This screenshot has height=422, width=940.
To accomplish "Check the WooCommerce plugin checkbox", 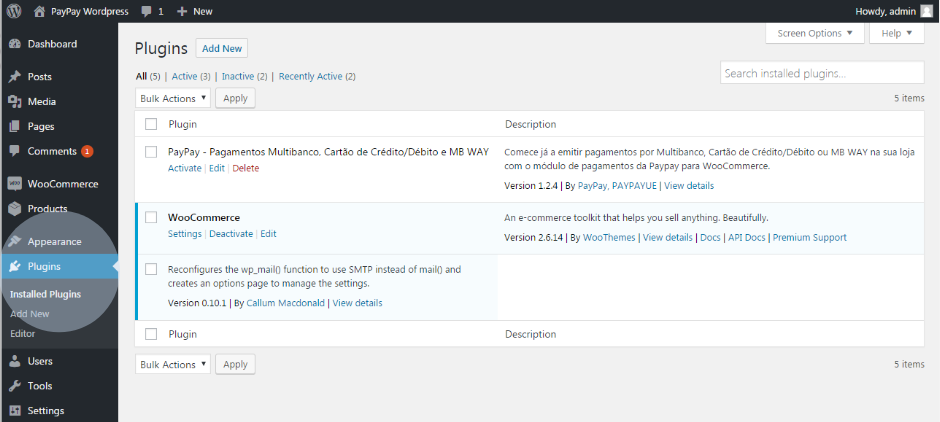I will click(x=151, y=218).
